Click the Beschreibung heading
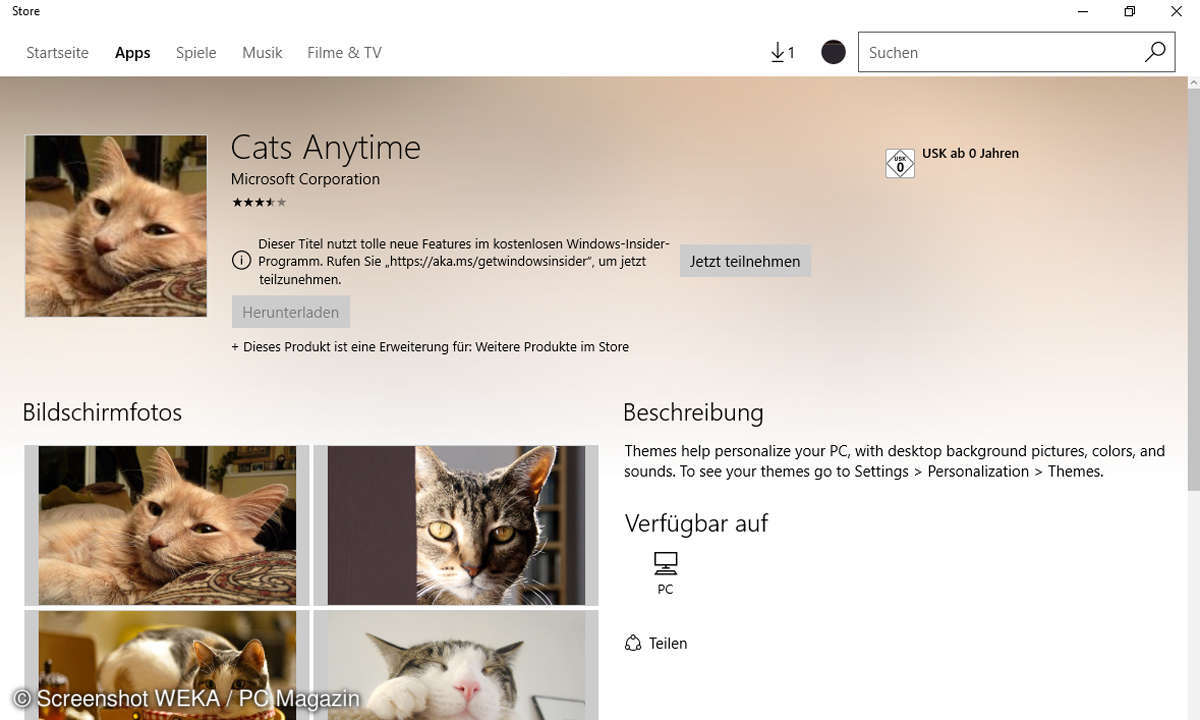 [x=693, y=412]
